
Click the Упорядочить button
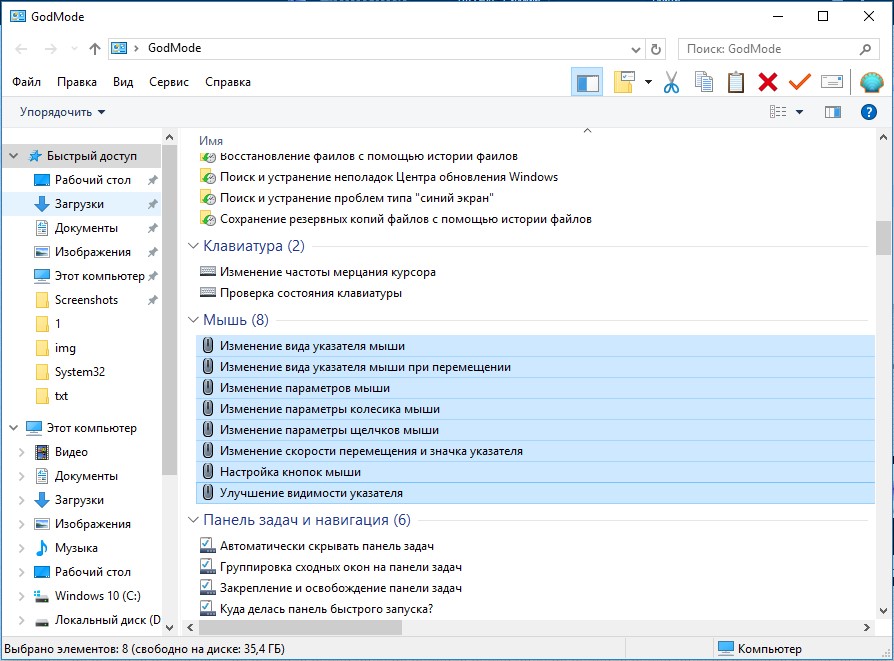pyautogui.click(x=62, y=112)
